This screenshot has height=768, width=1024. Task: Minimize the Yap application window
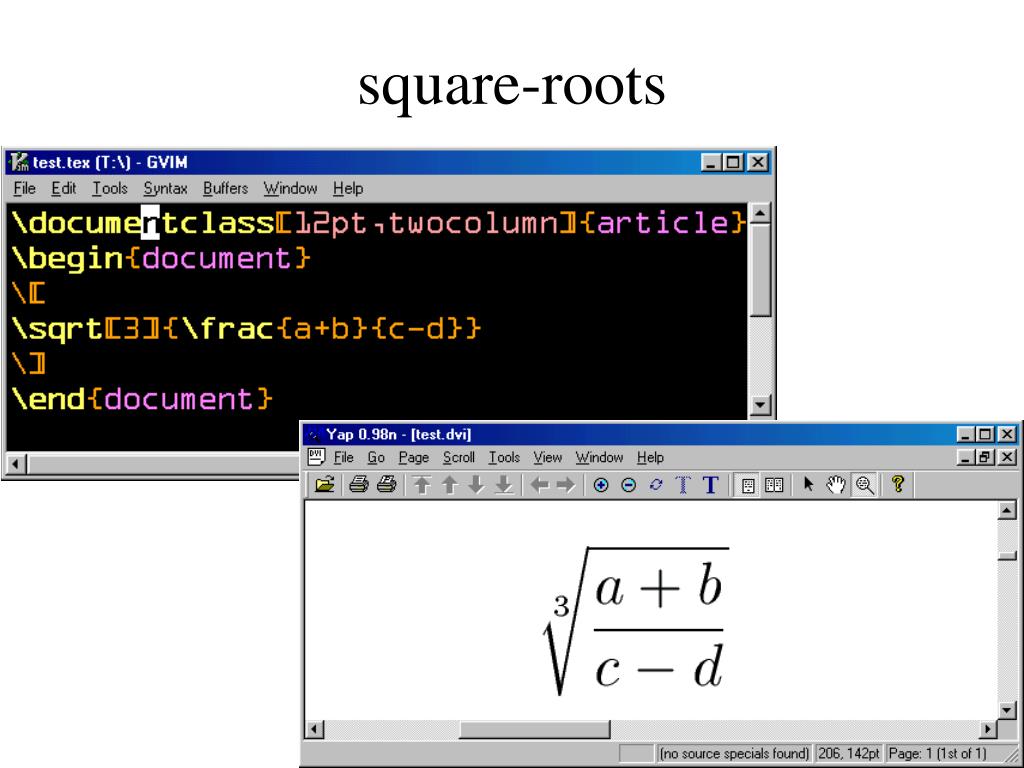coord(966,434)
